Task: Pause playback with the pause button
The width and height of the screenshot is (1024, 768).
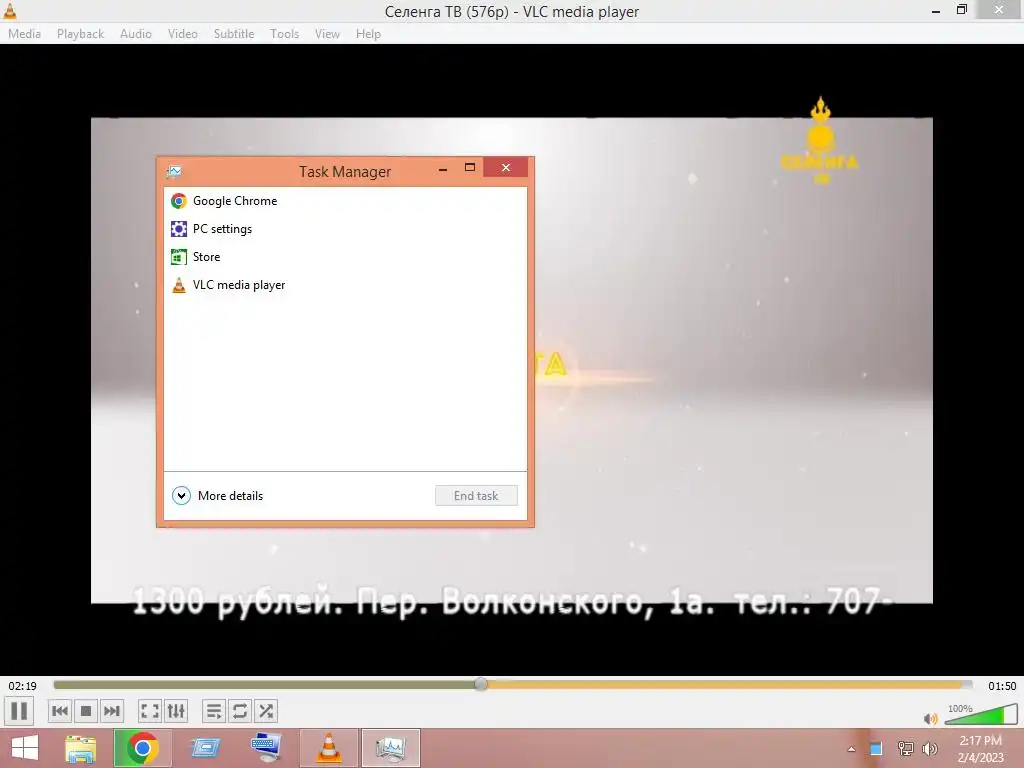Action: pos(19,711)
